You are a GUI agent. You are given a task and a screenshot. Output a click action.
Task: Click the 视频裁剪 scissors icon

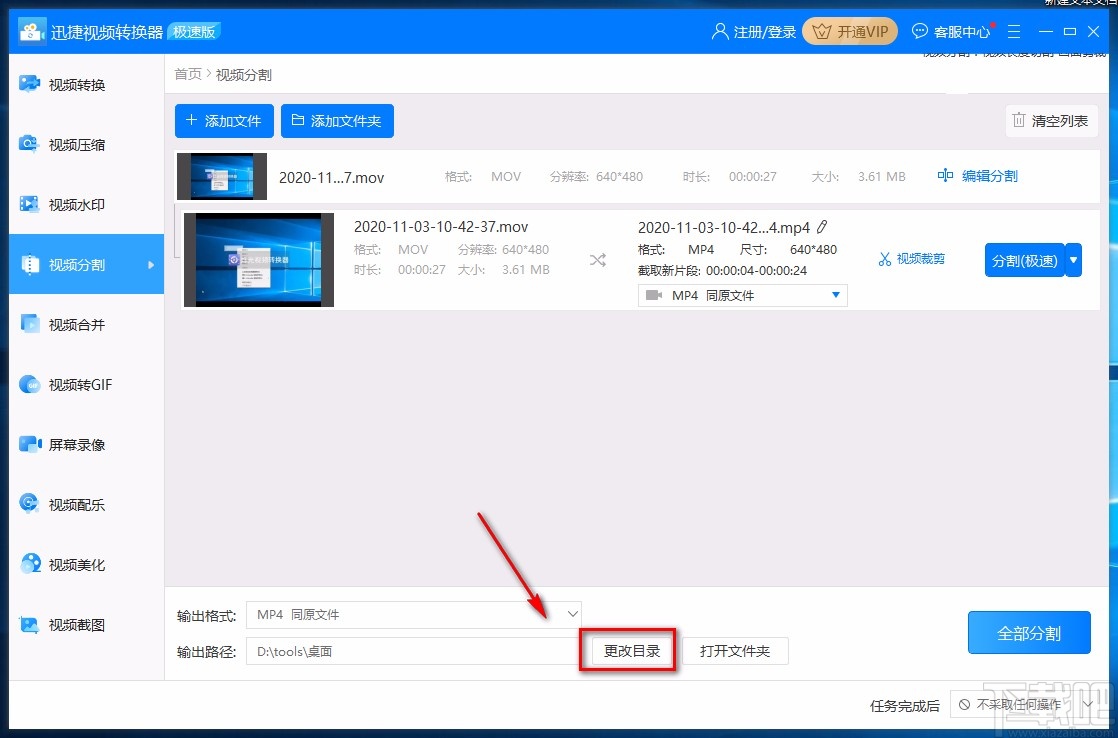[885, 259]
